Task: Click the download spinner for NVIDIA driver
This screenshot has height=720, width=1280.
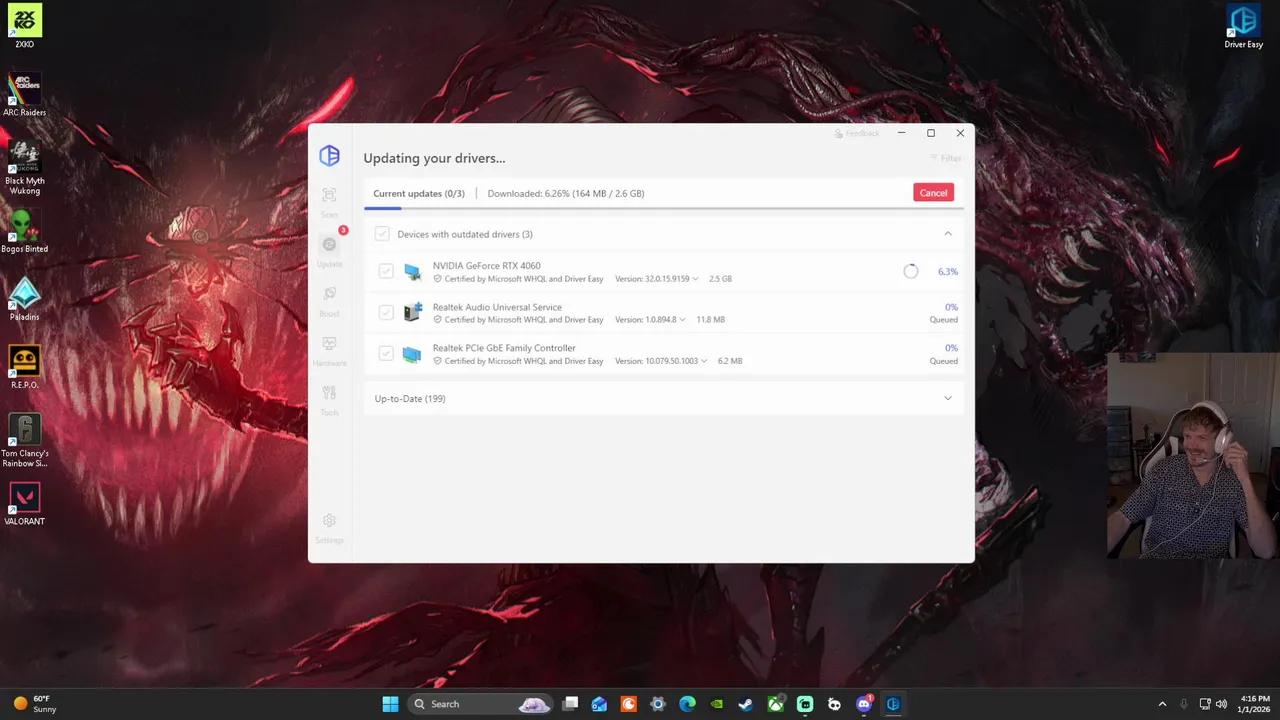Action: (910, 271)
